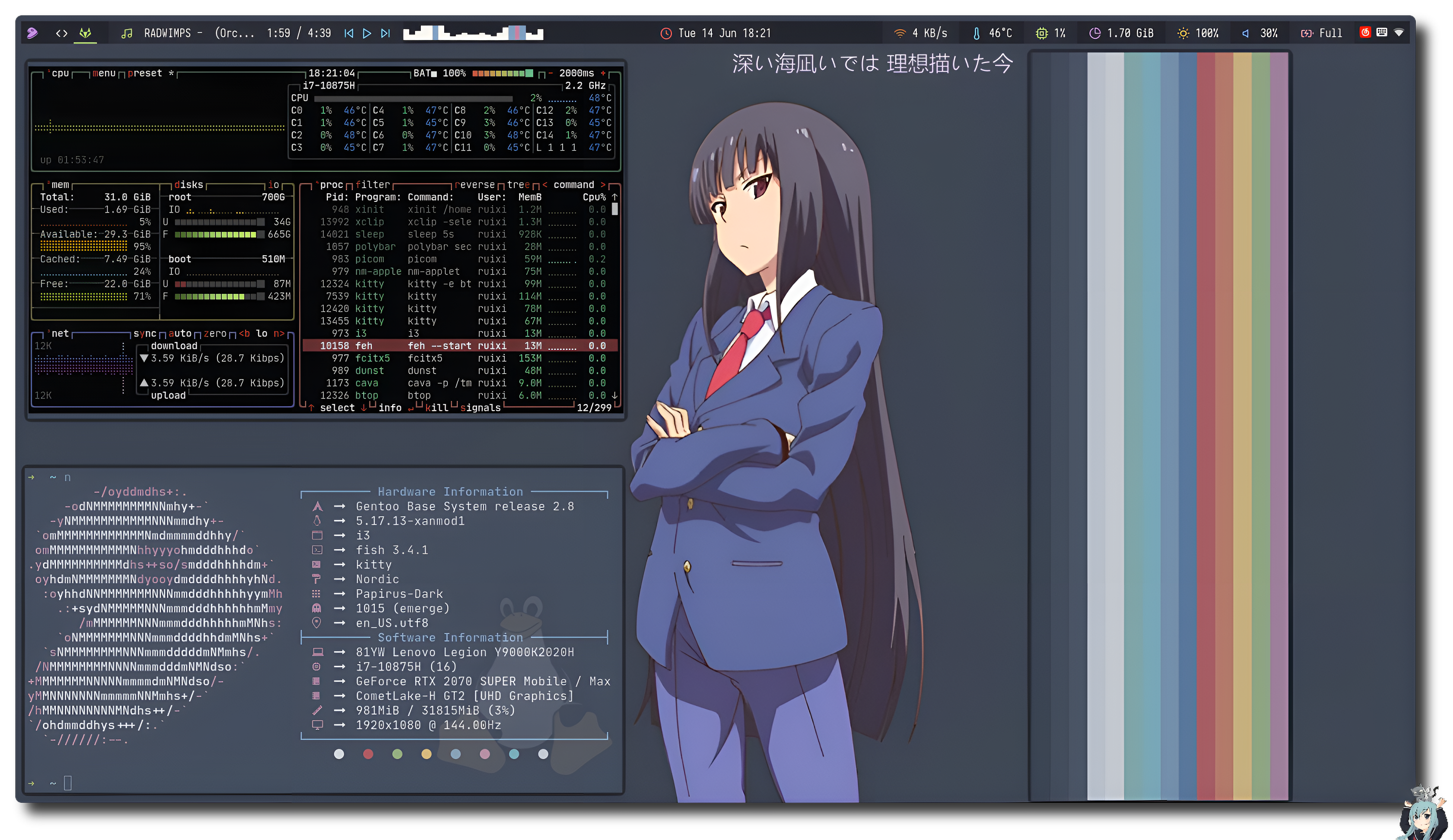Increase btop update interval with plus

603,73
